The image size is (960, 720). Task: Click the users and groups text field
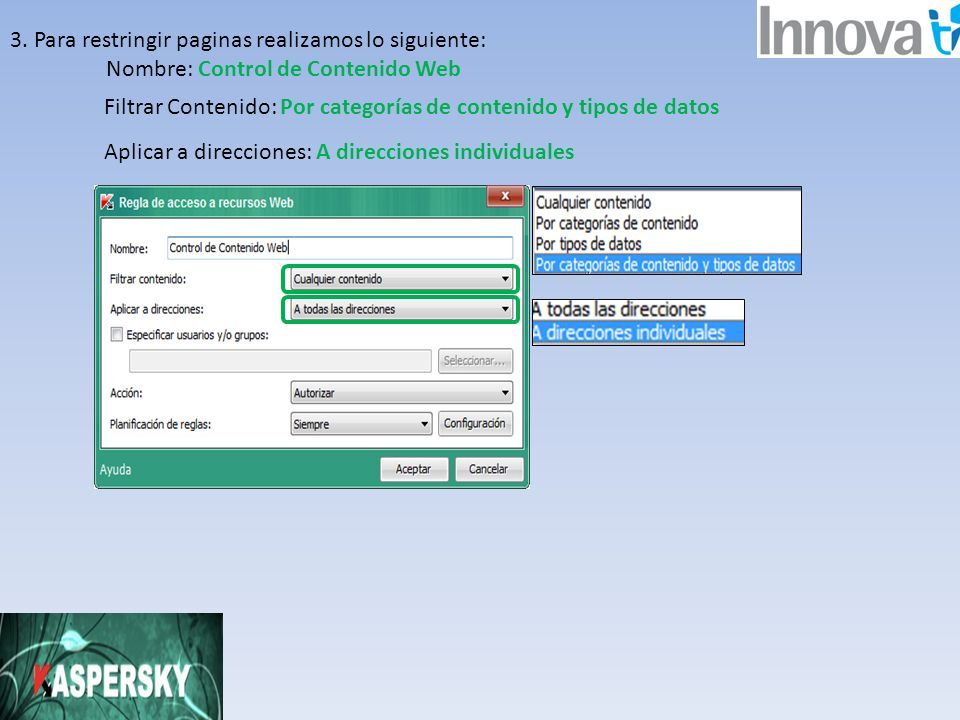[280, 361]
